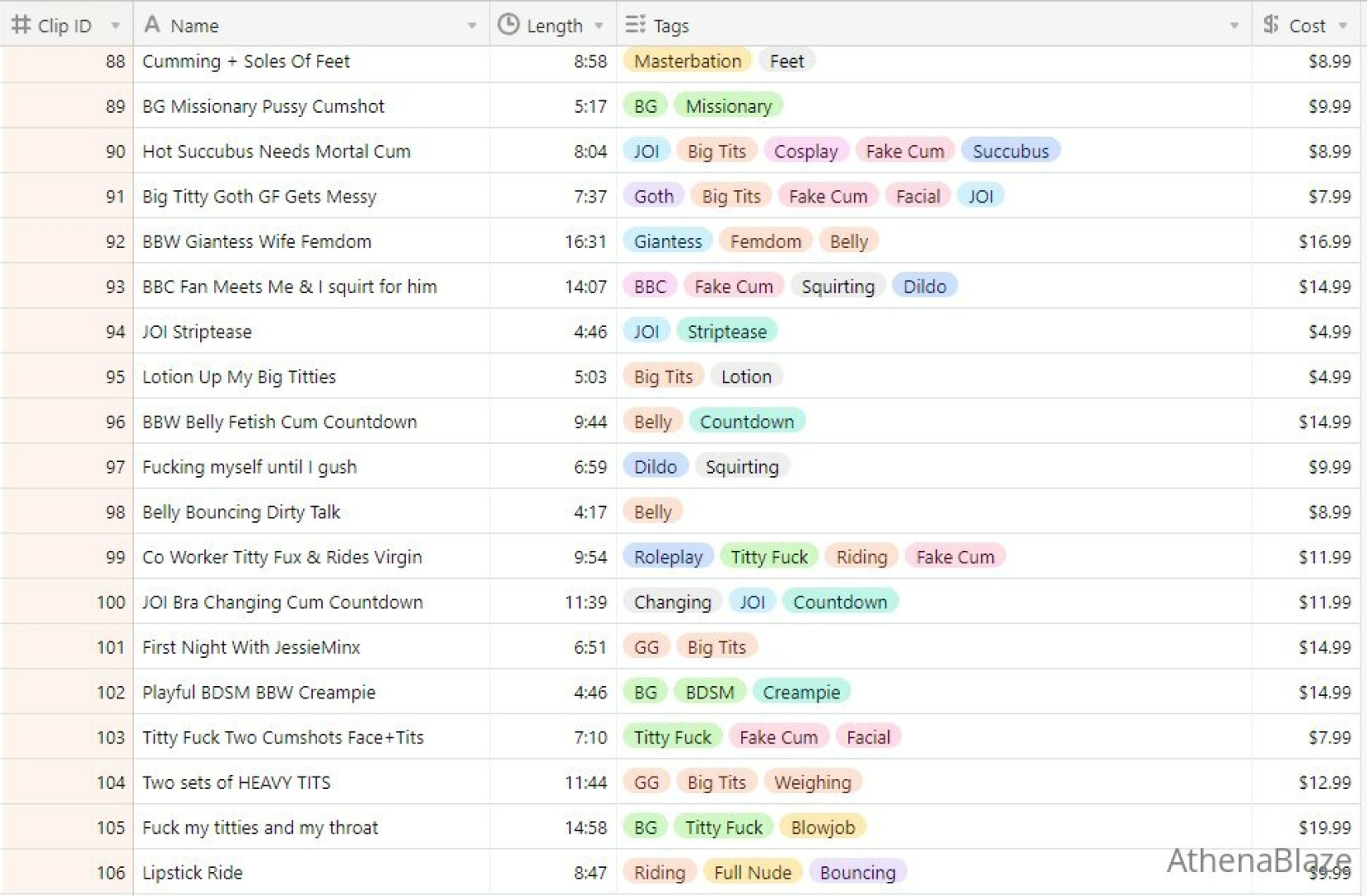Click the Roleplay tag in row 99
Viewport: 1367px width, 896px height.
point(667,557)
